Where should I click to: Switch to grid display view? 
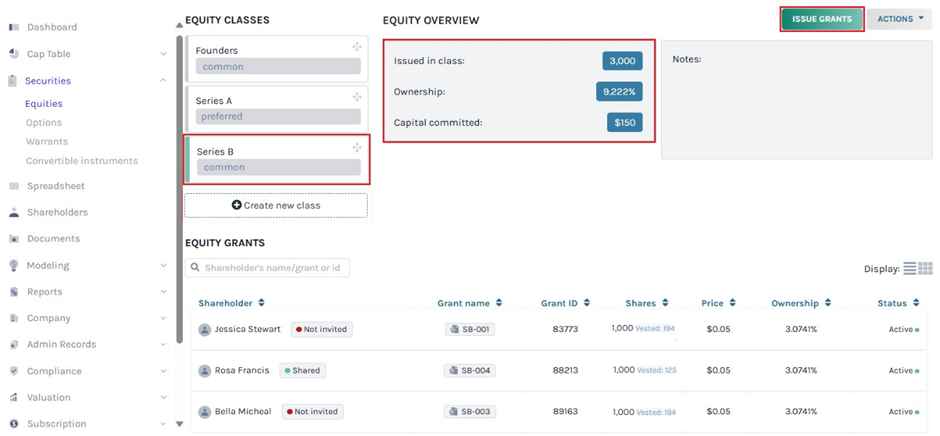point(926,269)
